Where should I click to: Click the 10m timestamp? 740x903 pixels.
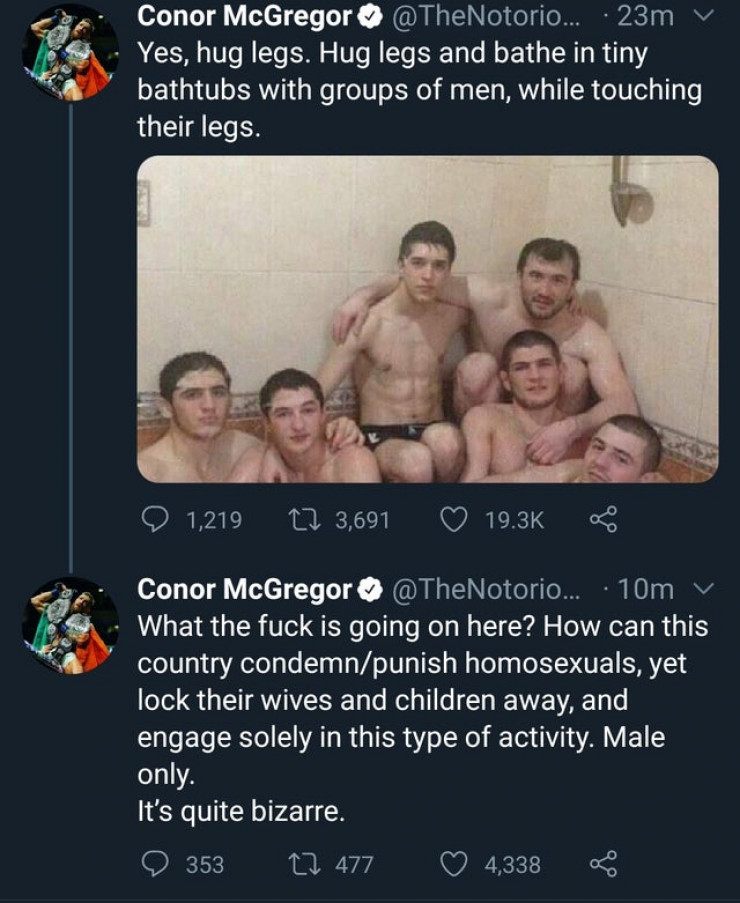pos(646,589)
